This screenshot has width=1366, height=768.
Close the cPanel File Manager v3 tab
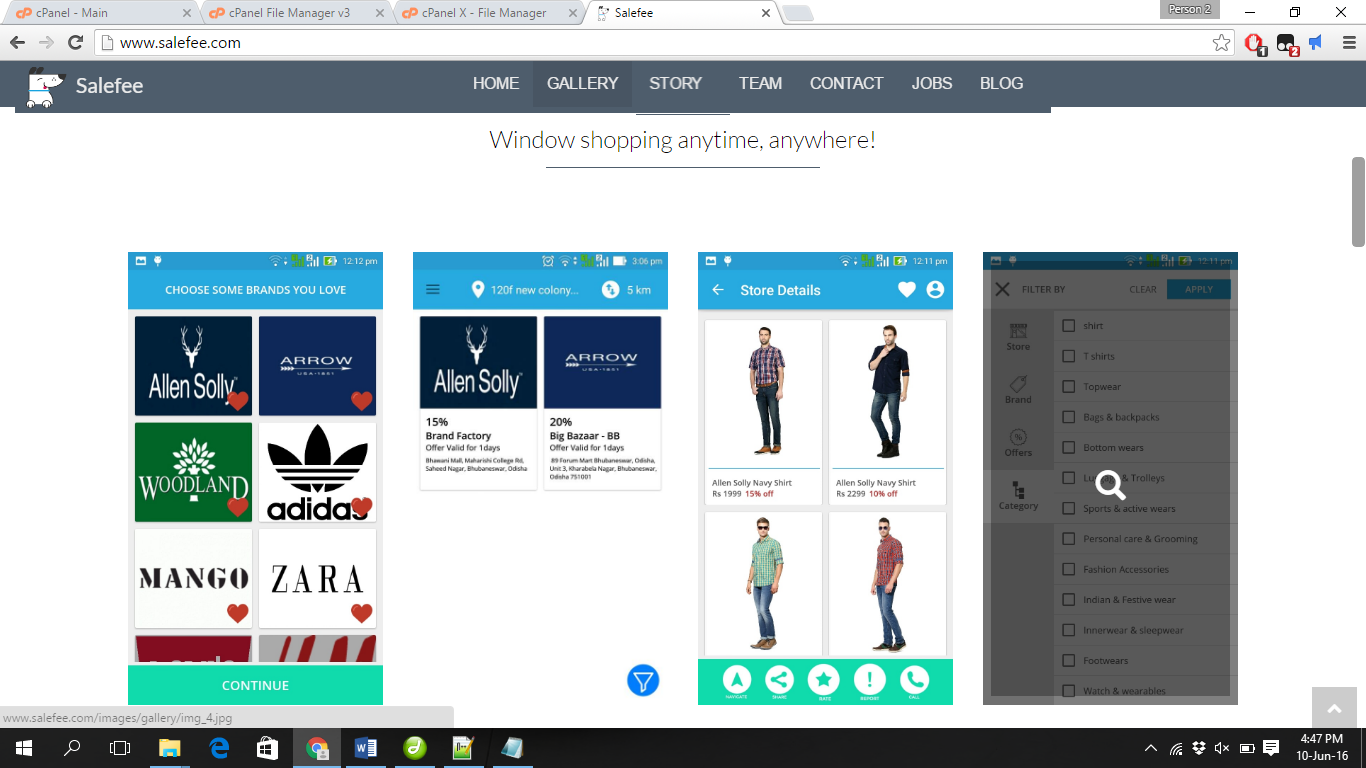381,13
